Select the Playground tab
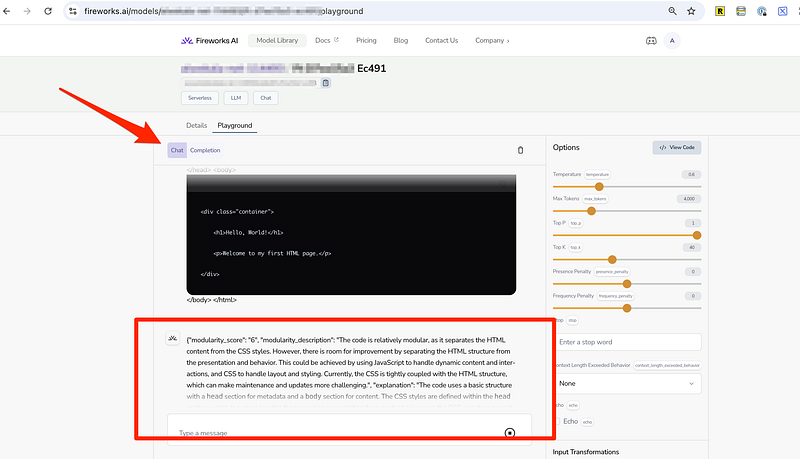Screen dimensions: 800x459 [x=235, y=125]
